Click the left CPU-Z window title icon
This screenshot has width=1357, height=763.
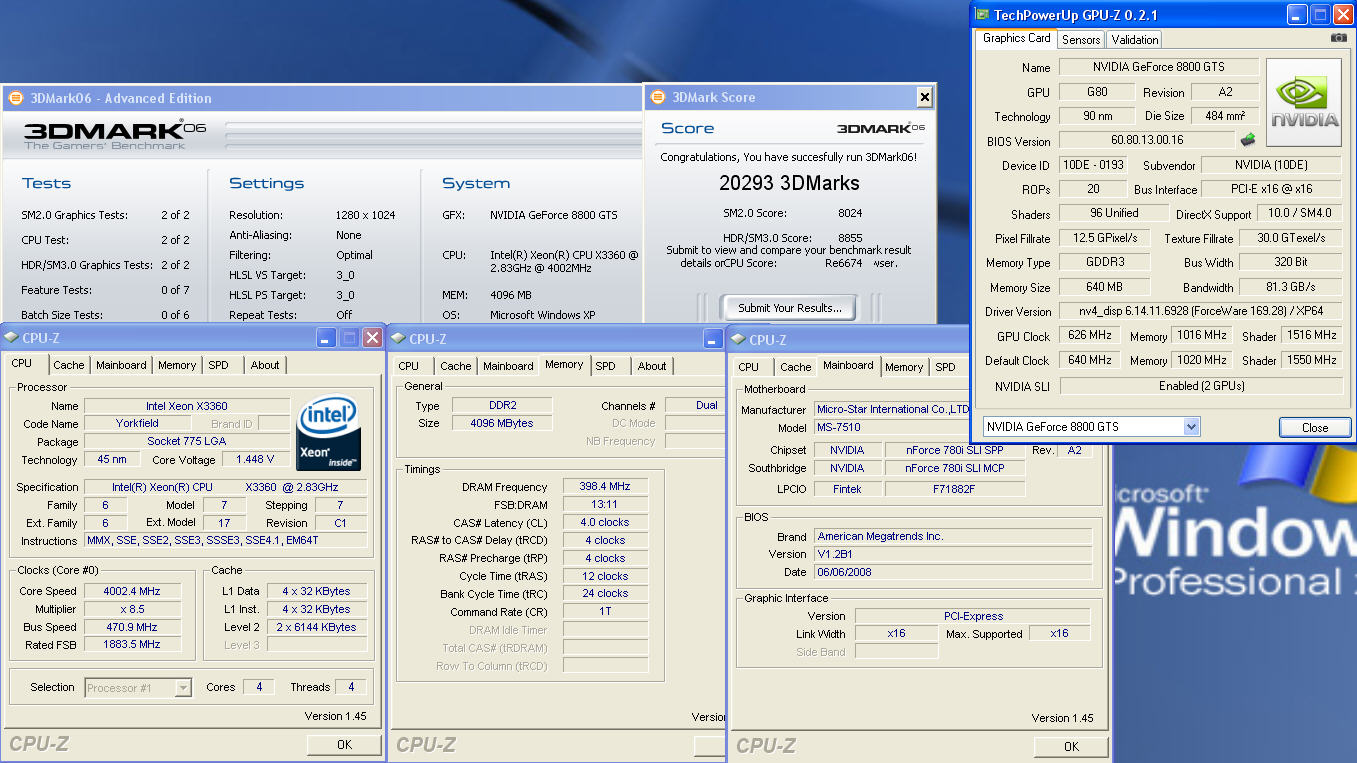coord(11,338)
